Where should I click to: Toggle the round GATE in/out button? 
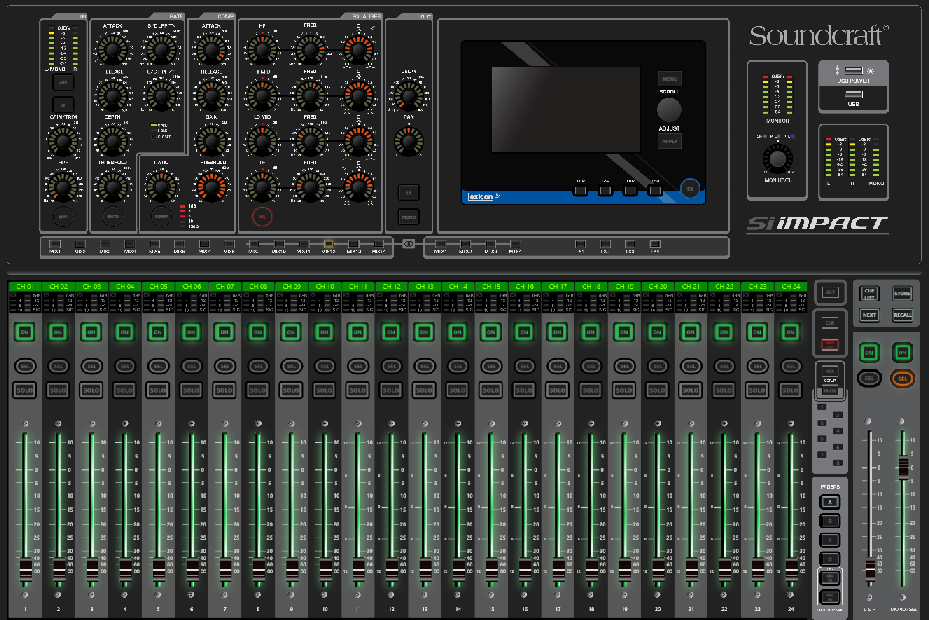(x=113, y=216)
